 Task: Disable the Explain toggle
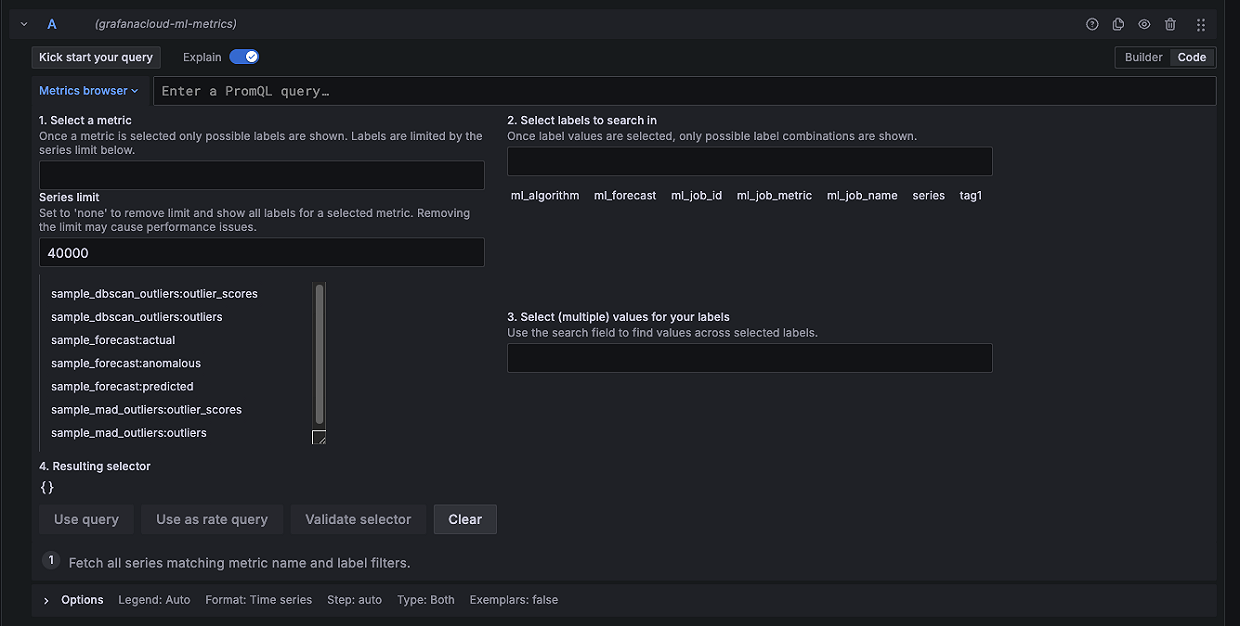[244, 57]
